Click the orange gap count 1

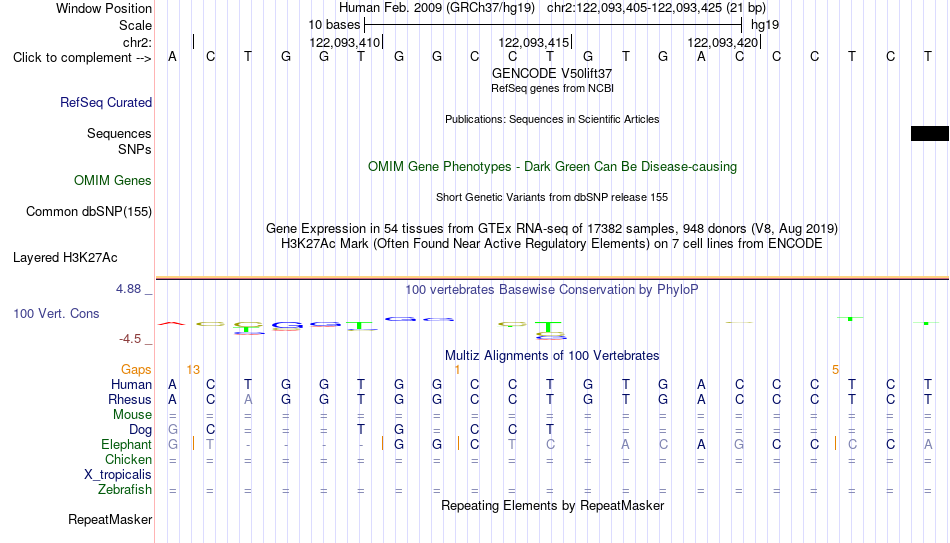457,370
